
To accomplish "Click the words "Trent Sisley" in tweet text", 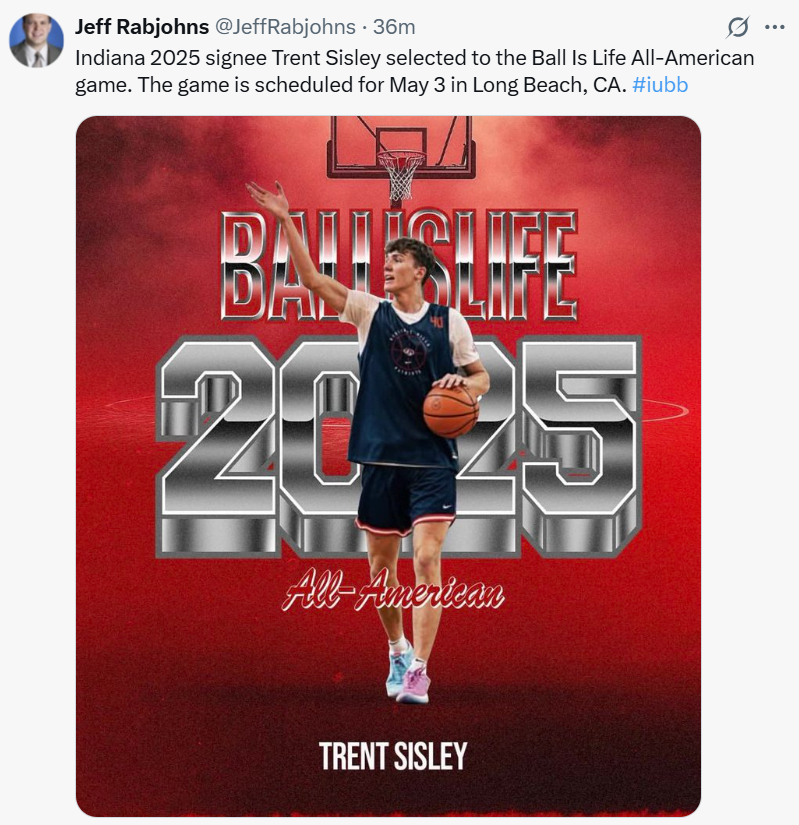I will tap(326, 58).
